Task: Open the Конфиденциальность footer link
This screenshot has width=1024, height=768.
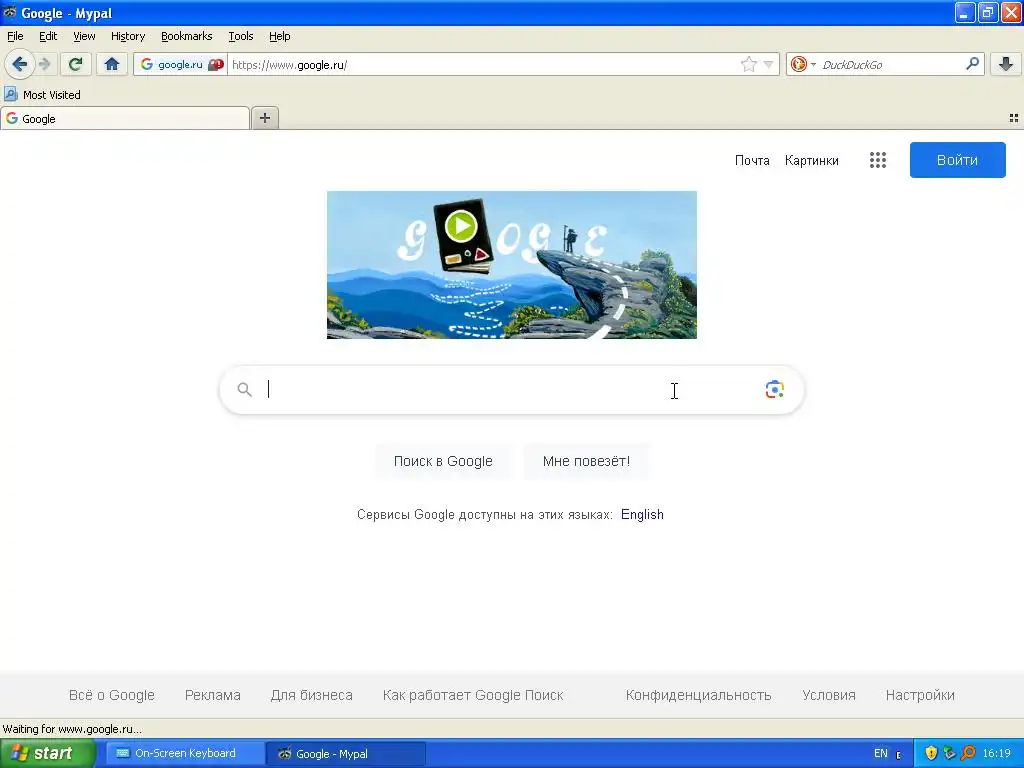Action: point(698,695)
